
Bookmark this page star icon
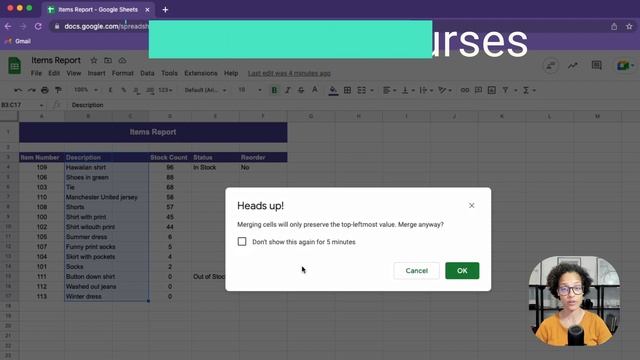click(629, 27)
